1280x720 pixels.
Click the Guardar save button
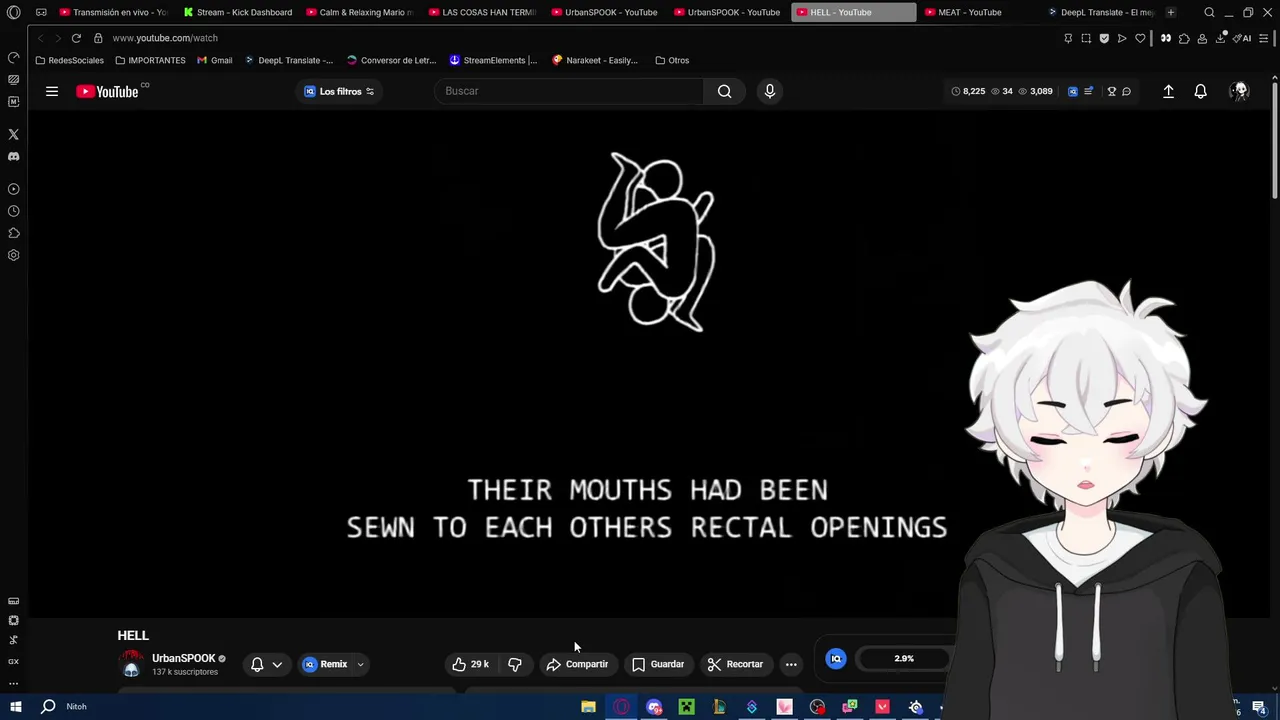tap(658, 664)
